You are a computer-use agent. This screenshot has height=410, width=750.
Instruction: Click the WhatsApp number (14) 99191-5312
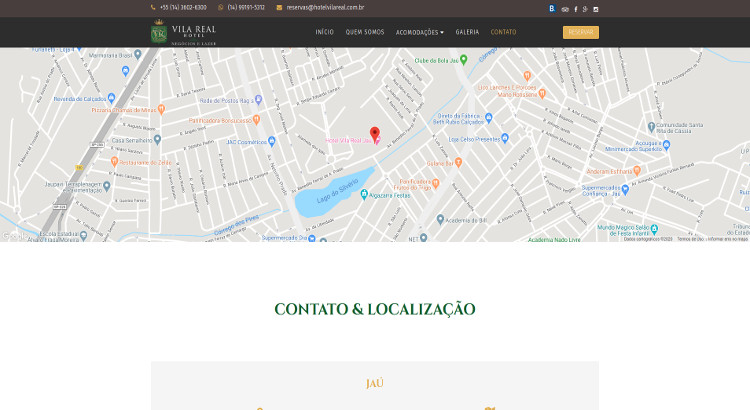click(246, 8)
